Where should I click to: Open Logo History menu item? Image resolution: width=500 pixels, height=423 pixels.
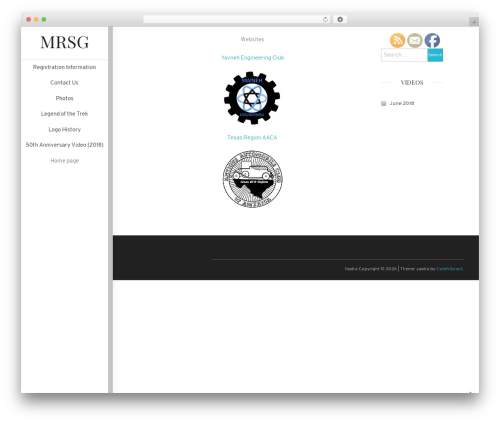(65, 129)
